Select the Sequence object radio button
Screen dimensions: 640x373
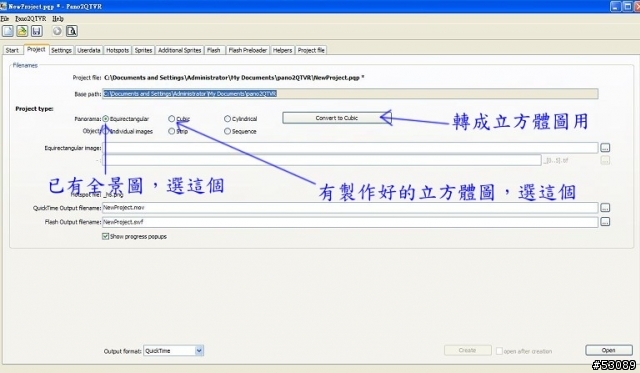click(227, 131)
